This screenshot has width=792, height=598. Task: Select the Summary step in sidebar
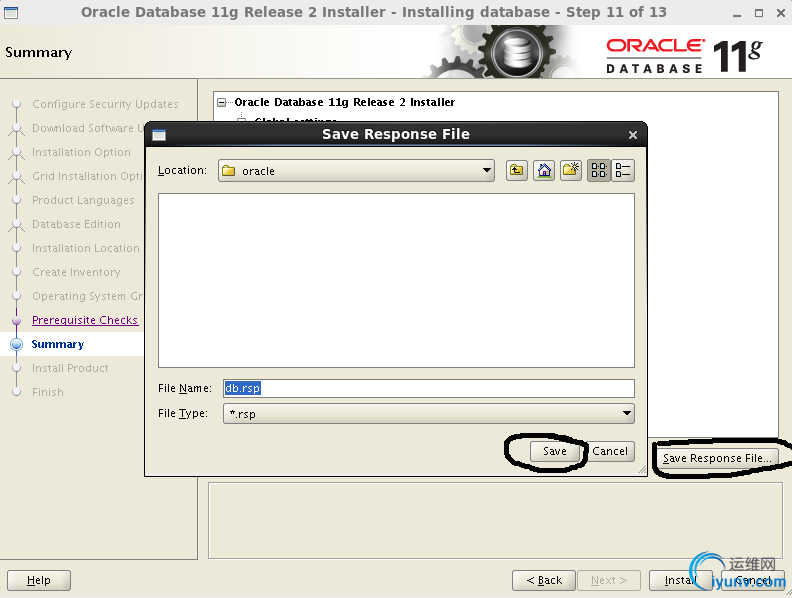[58, 344]
